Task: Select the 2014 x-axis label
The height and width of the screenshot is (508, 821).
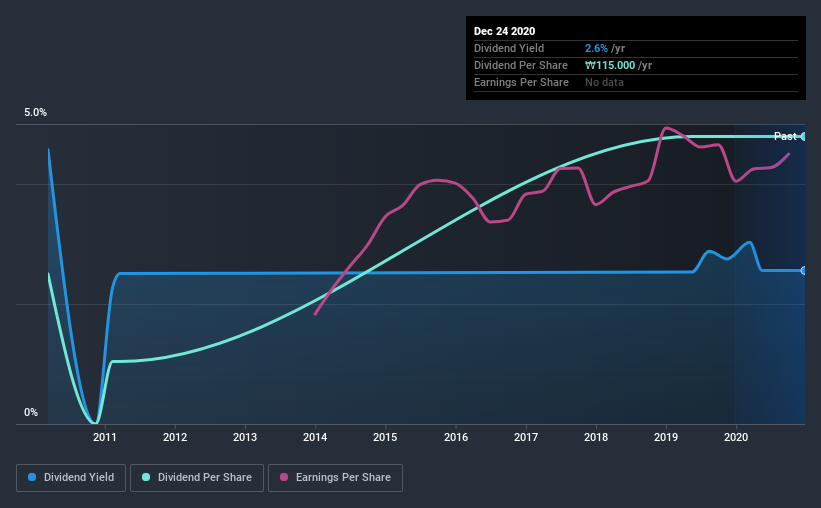Action: 315,437
